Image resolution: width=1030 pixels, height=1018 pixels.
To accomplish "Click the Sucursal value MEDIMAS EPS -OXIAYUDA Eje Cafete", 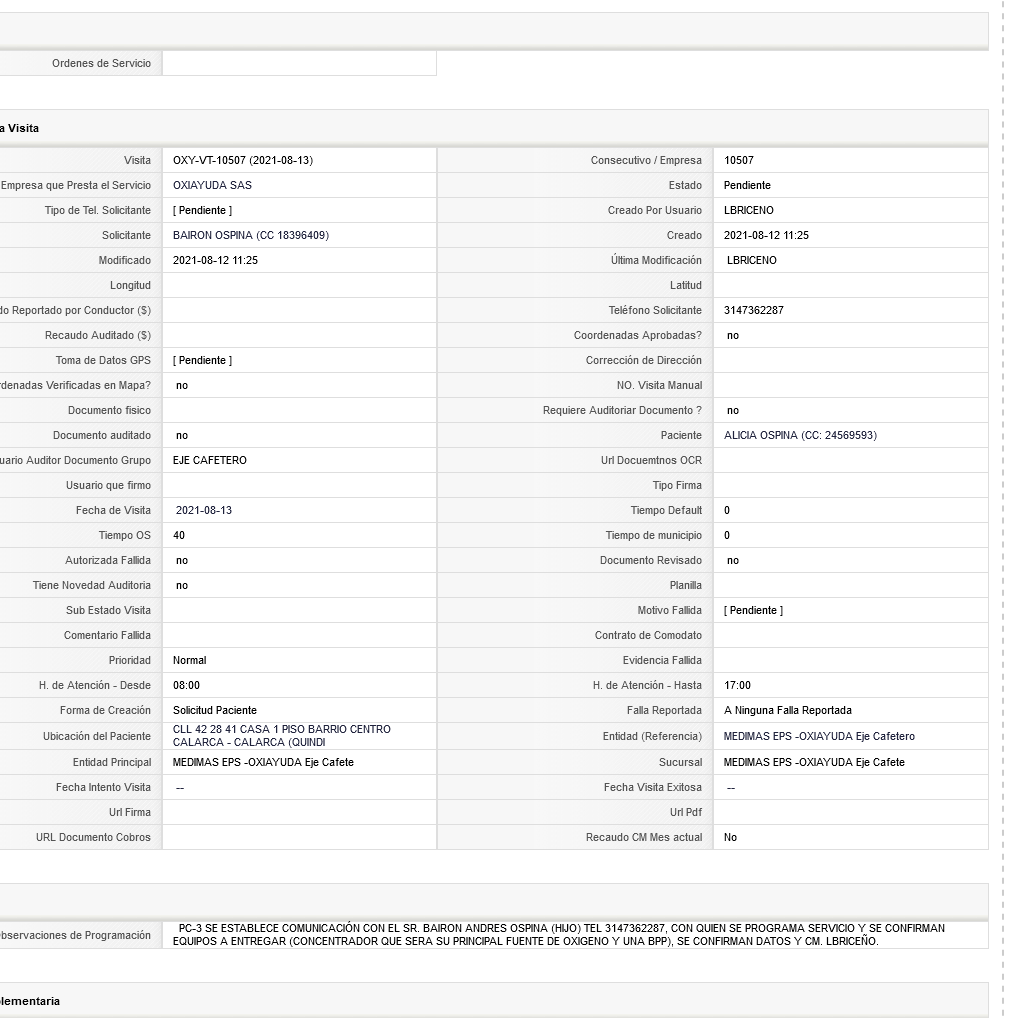I will click(x=814, y=762).
